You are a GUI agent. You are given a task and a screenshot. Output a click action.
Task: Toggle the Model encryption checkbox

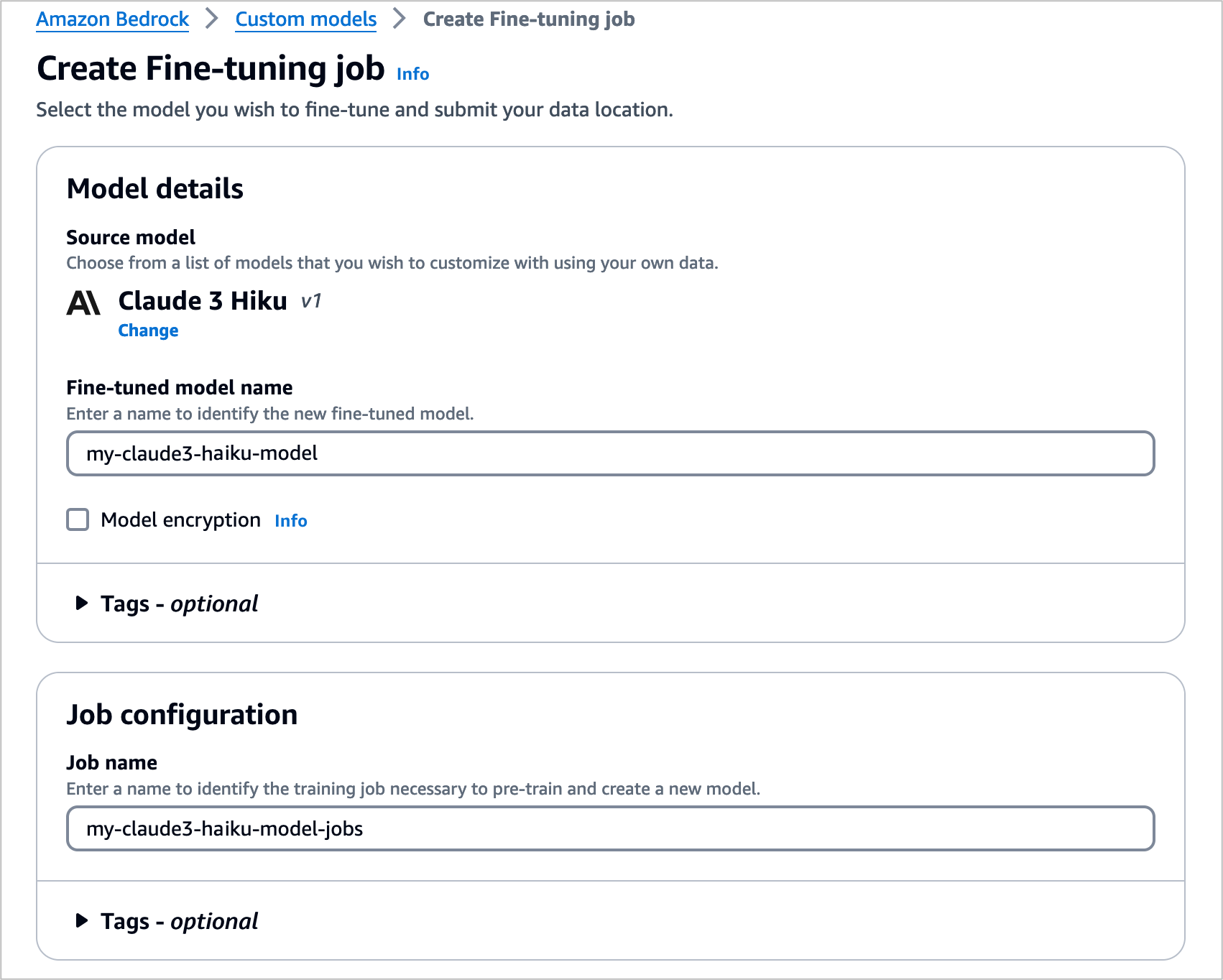[x=78, y=519]
